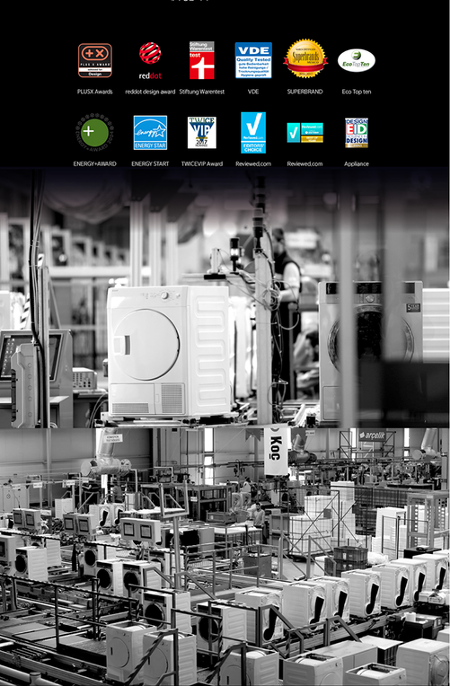450x686 pixels.
Task: Select the 'reddot design award' caption
Action: coord(150,92)
